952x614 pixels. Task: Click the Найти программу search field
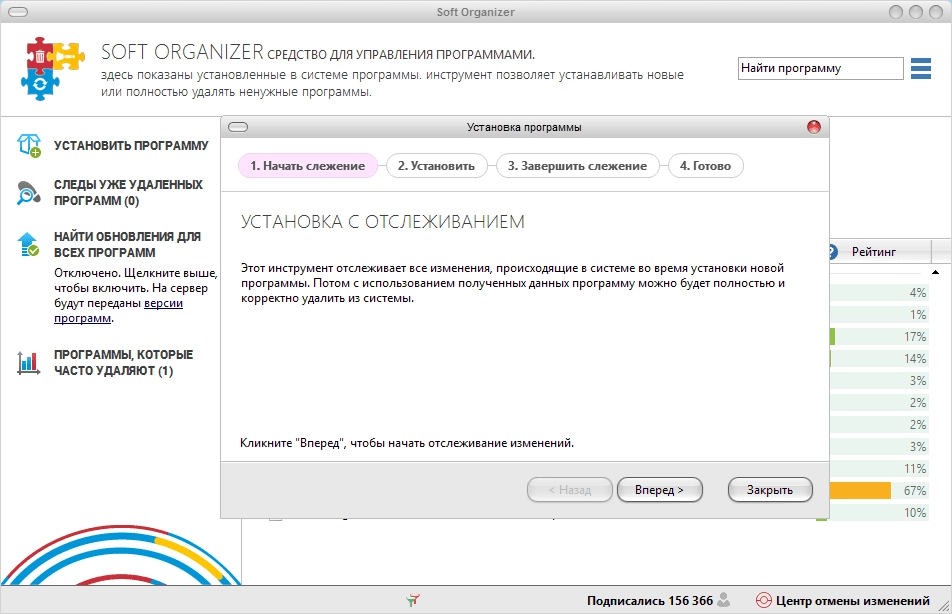pos(820,68)
